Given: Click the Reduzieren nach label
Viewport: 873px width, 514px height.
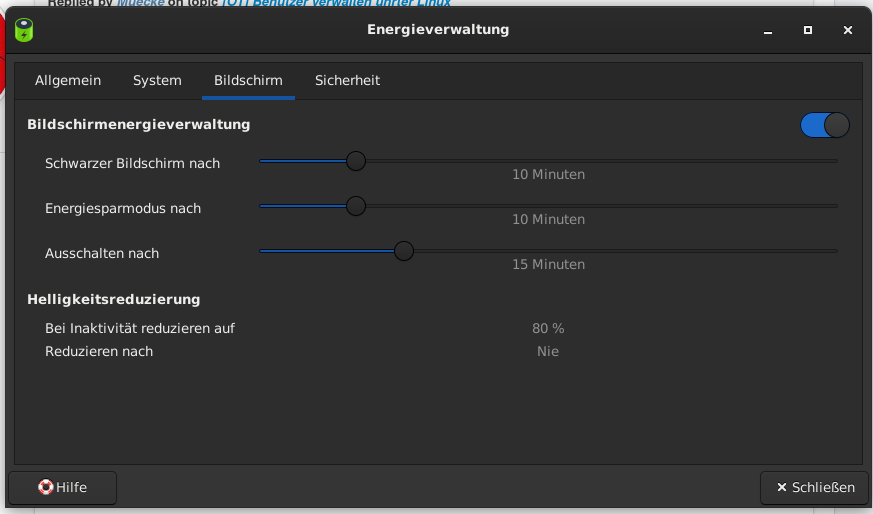Looking at the screenshot, I should 99,351.
